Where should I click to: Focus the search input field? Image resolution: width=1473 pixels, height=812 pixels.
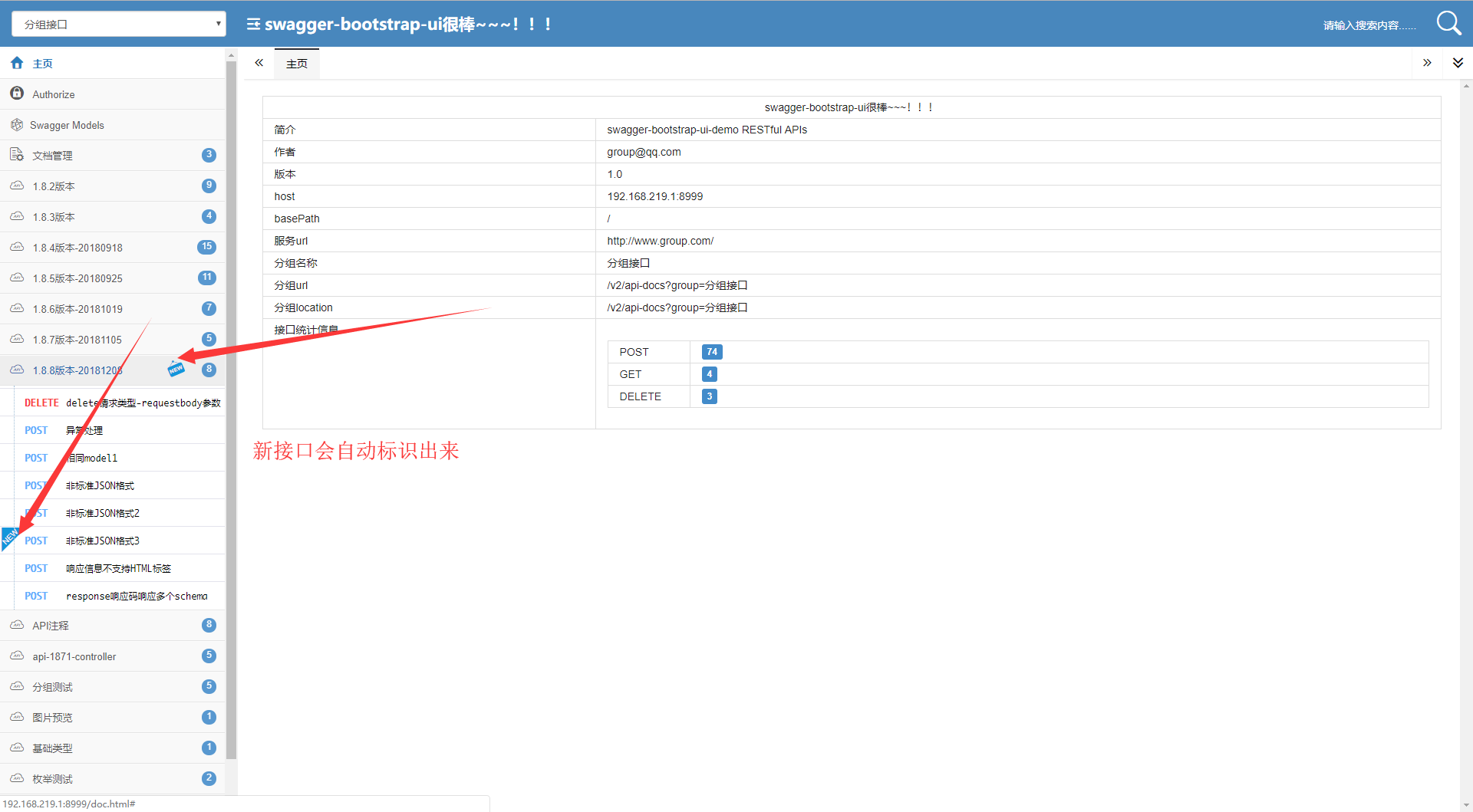click(x=1369, y=25)
